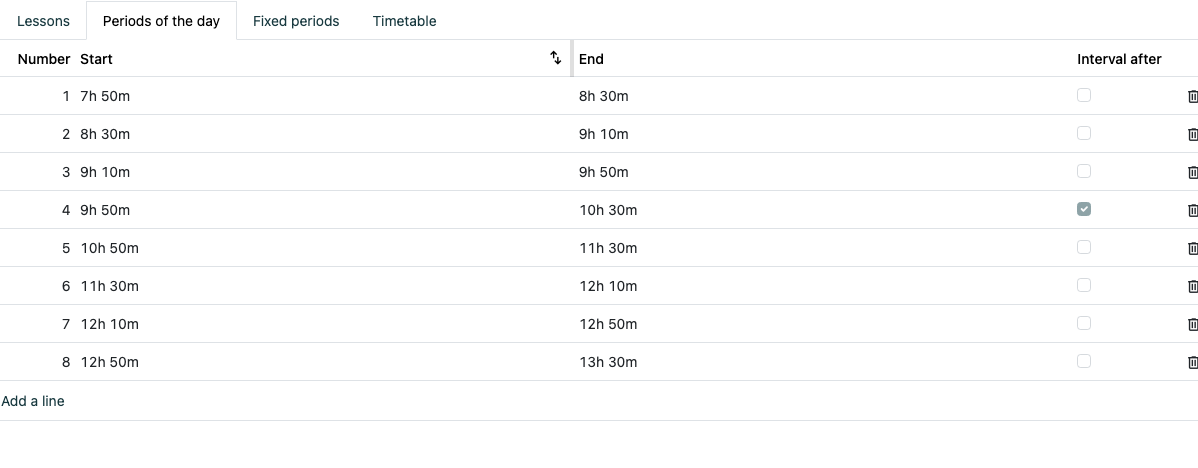
Task: Enable Interval after for period 1
Action: [1083, 95]
